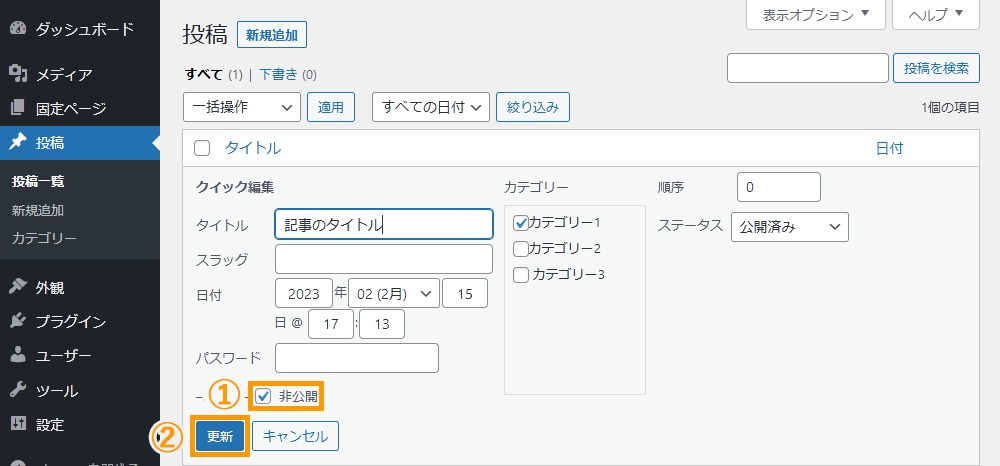Click the キャンセル button
Image resolution: width=1000 pixels, height=466 pixels.
pyautogui.click(x=295, y=437)
